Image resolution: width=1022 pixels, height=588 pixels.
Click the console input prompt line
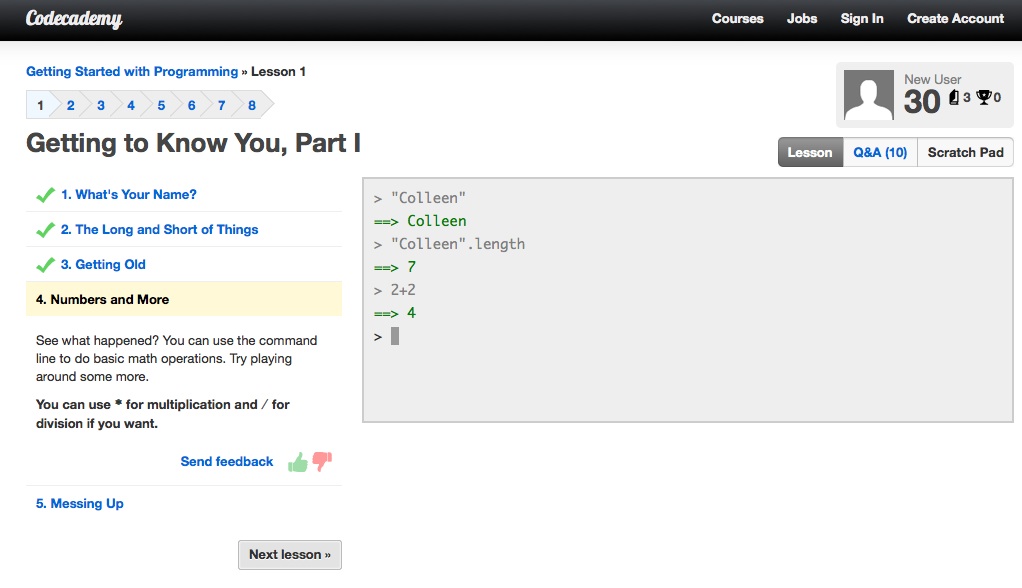pos(688,336)
